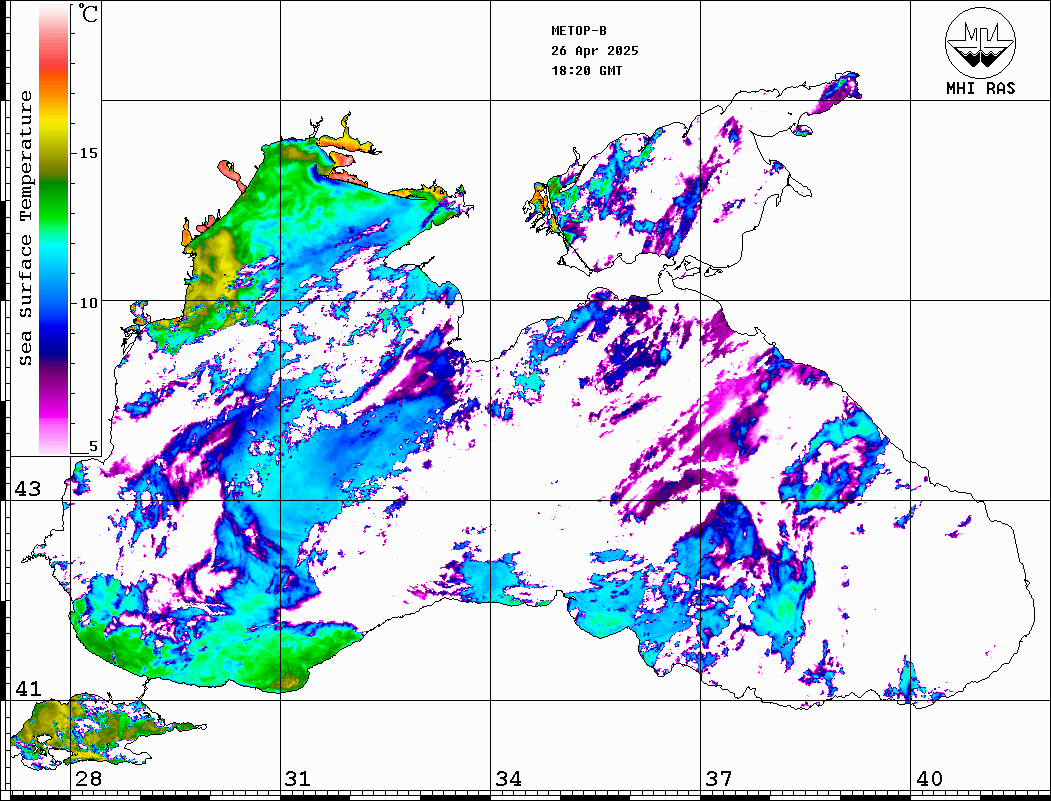Click the 10 degree legend value
Screen dimensions: 1051x801
pos(88,303)
